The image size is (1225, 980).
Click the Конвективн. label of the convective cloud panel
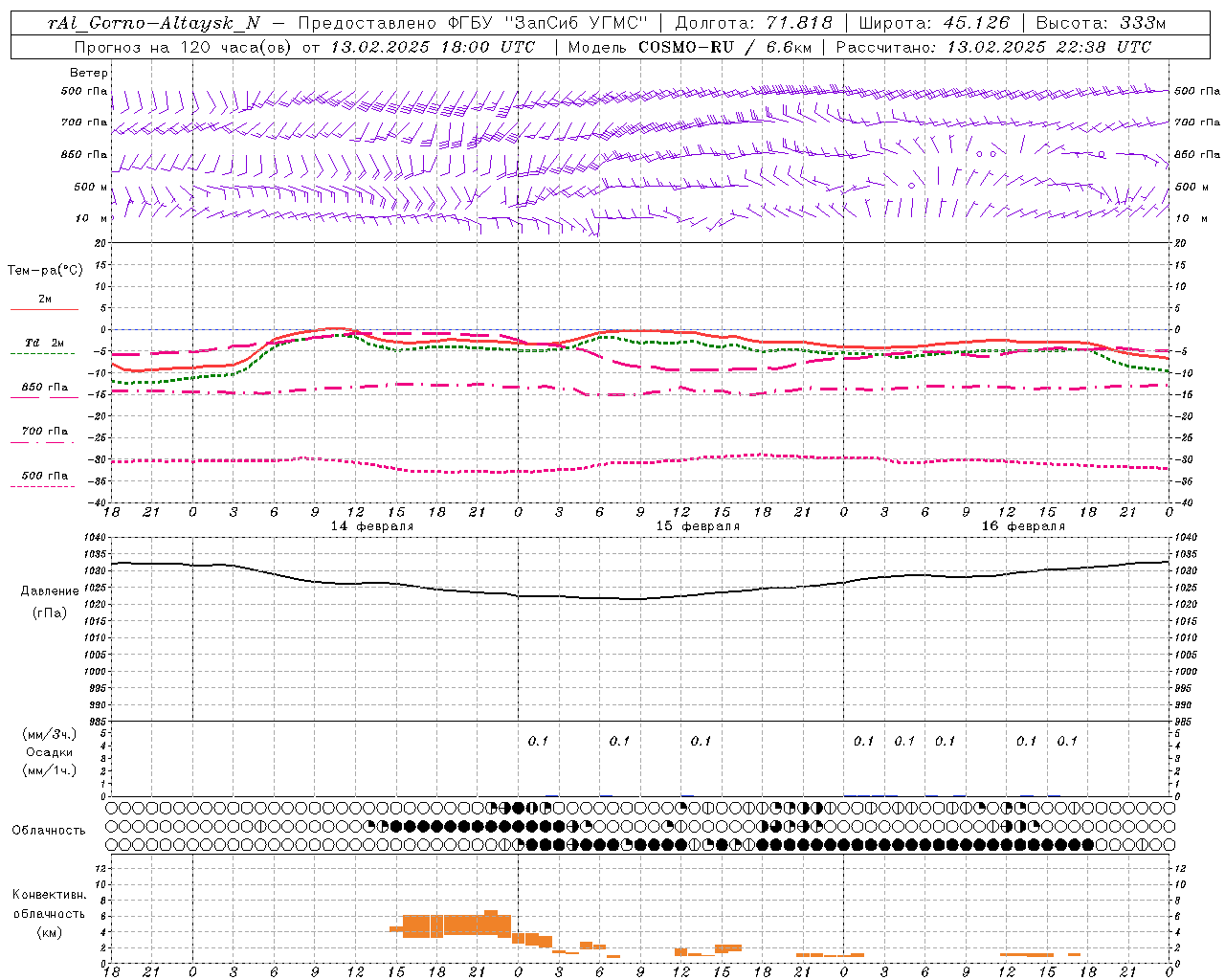pos(50,895)
